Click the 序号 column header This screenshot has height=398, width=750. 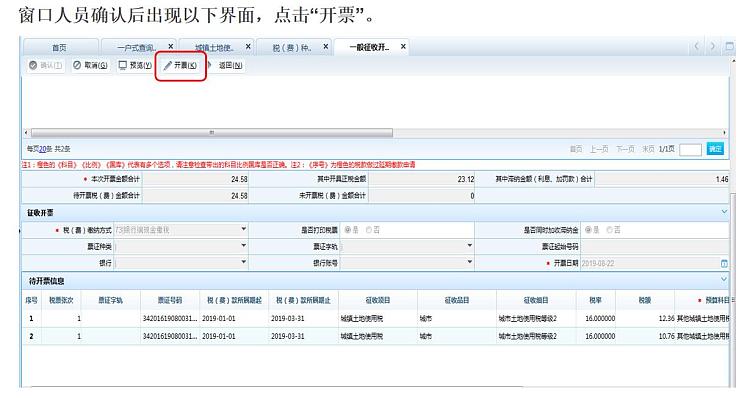pyautogui.click(x=32, y=300)
